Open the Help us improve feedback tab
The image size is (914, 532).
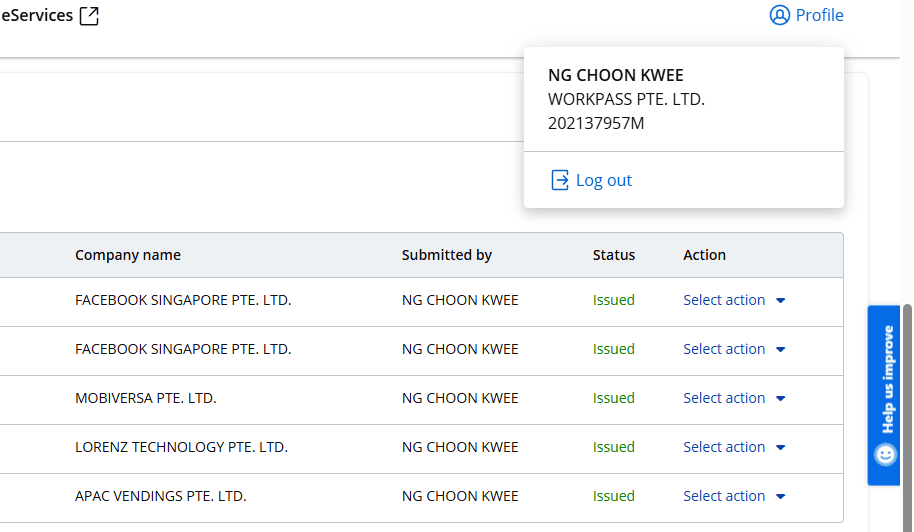click(885, 380)
